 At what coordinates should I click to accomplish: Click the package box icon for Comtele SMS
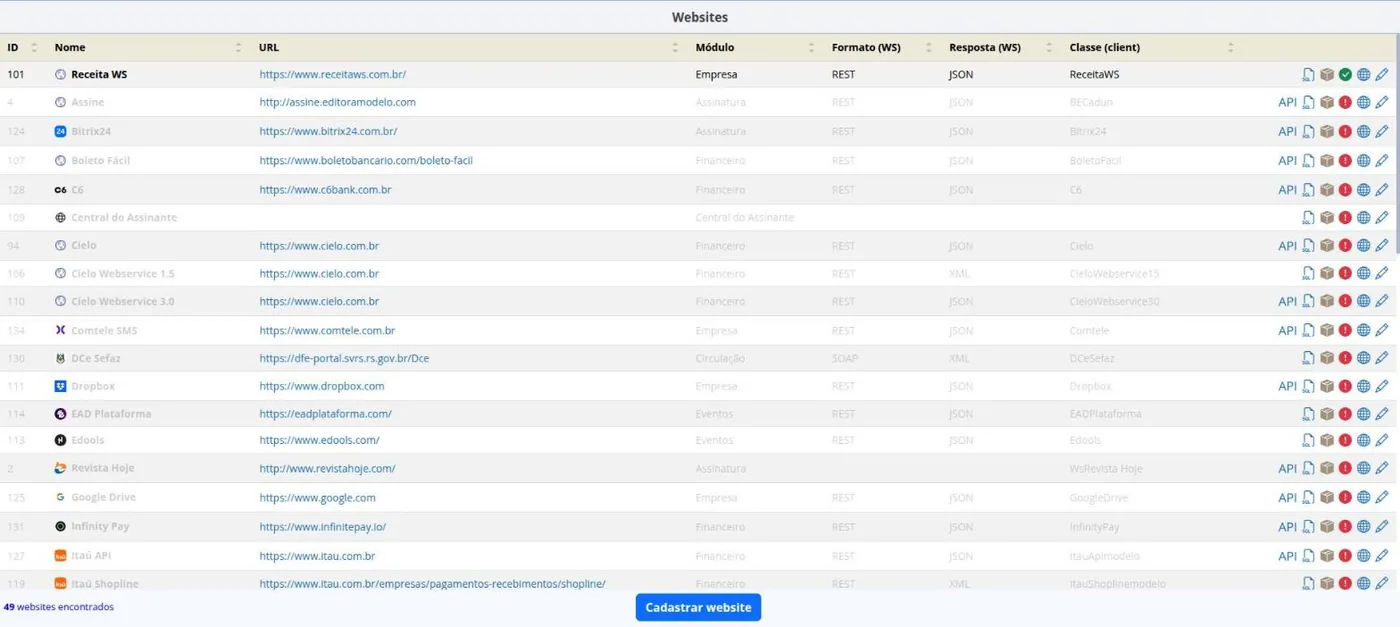pyautogui.click(x=1327, y=330)
